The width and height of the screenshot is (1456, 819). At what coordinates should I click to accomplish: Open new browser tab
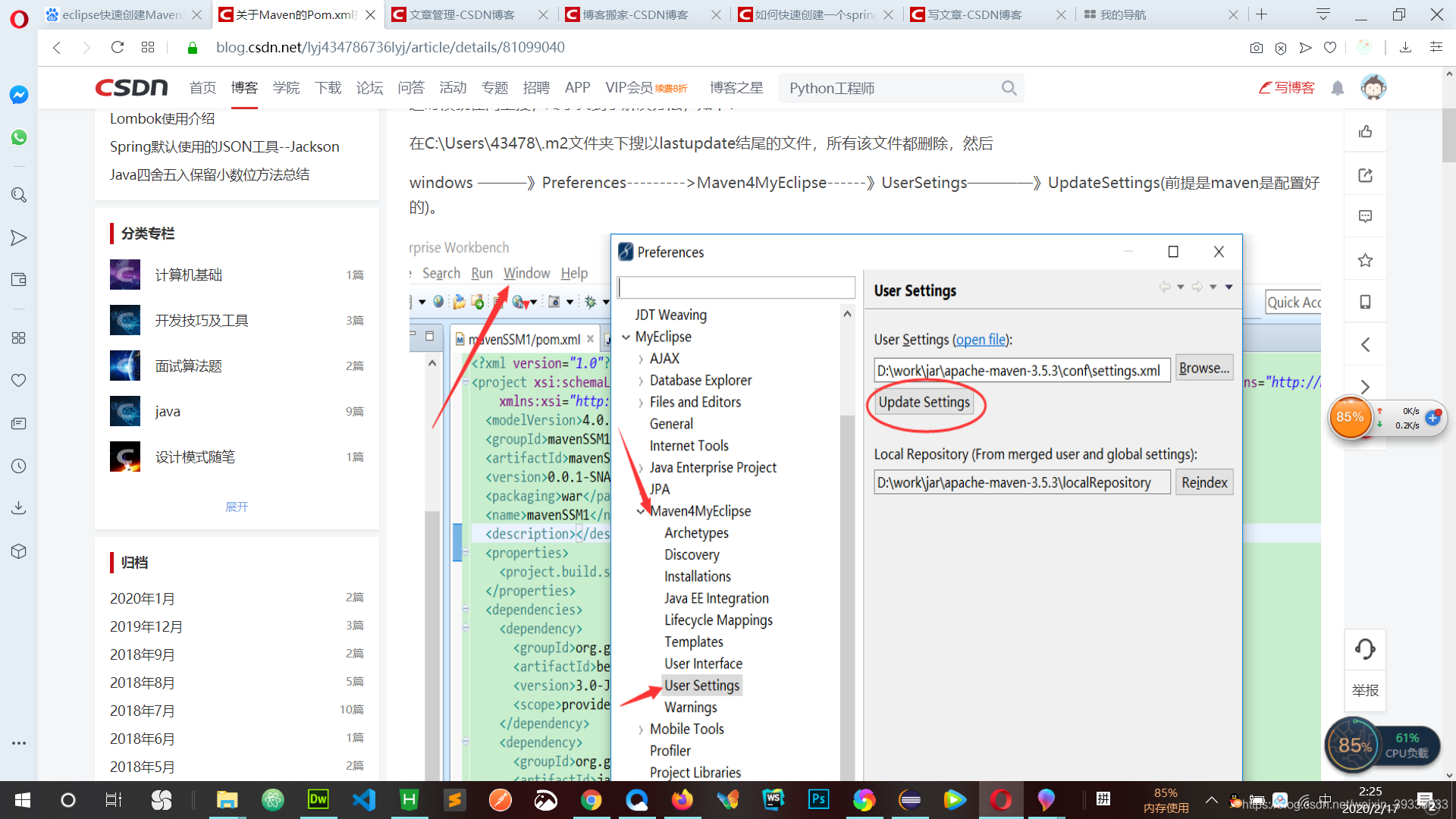tap(1262, 14)
